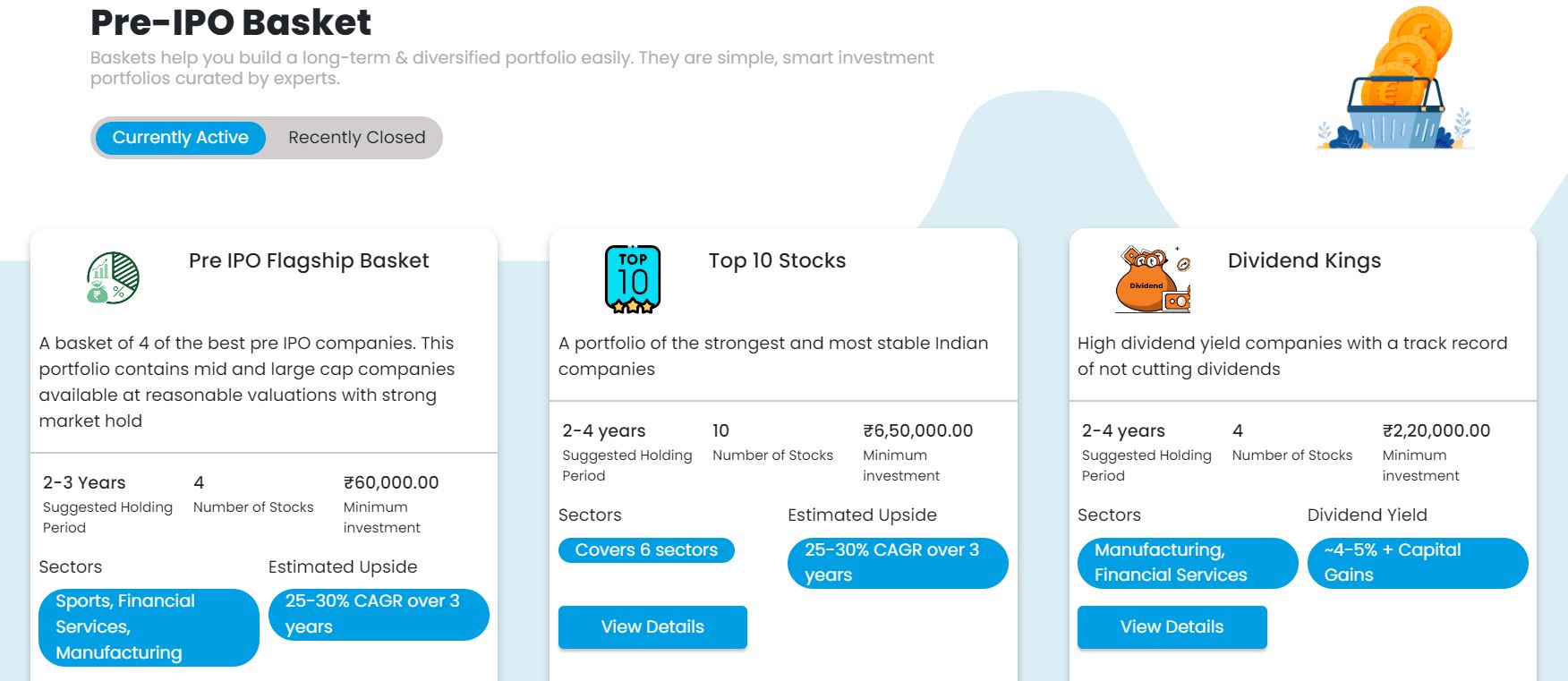Viewport: 1568px width, 681px height.
Task: Click the Flagship Basket 25-30% CAGR tag
Action: pos(379,615)
